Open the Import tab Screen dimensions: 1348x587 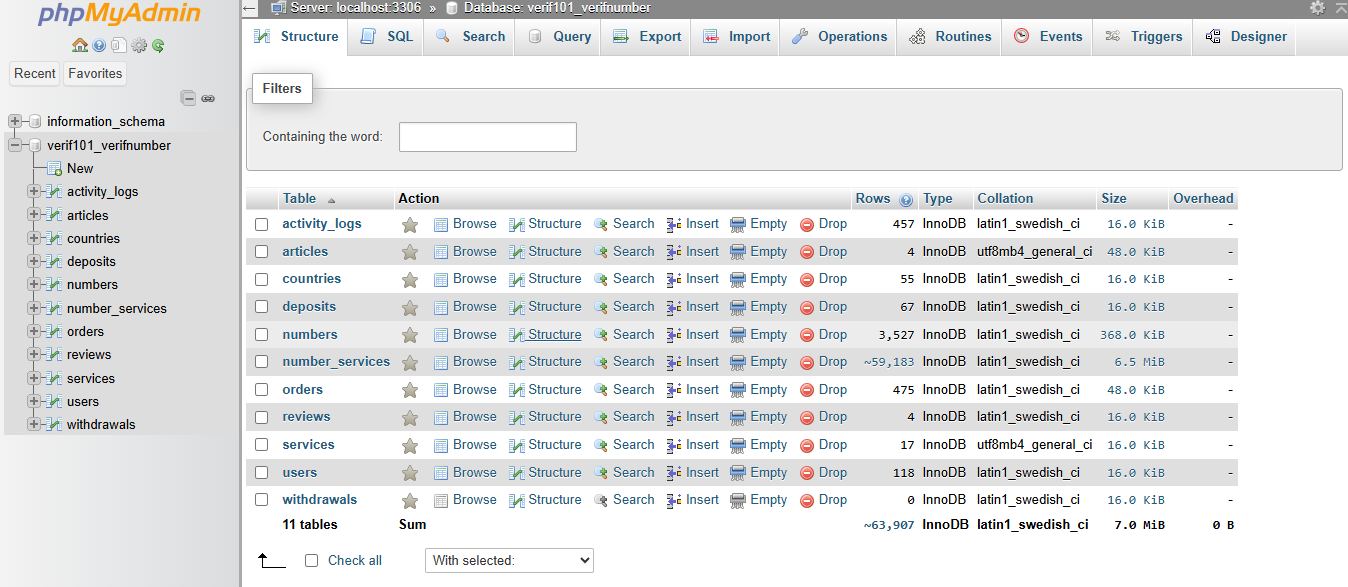(736, 37)
